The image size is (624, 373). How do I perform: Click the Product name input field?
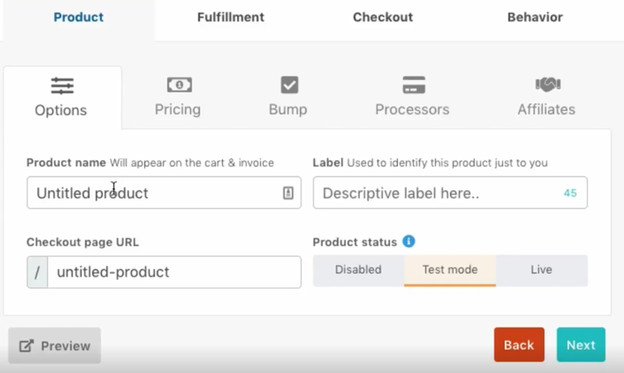tap(164, 193)
